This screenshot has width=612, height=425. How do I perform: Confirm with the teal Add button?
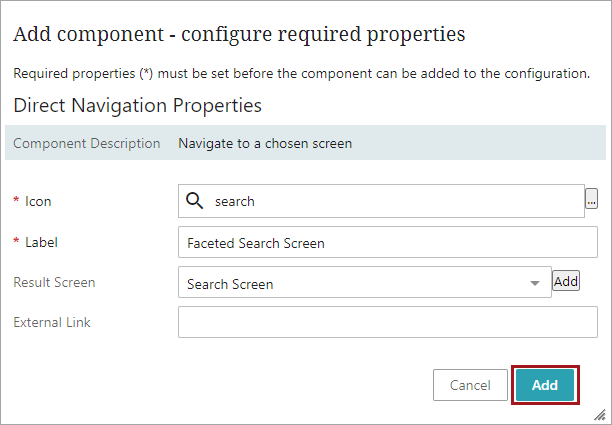point(545,385)
